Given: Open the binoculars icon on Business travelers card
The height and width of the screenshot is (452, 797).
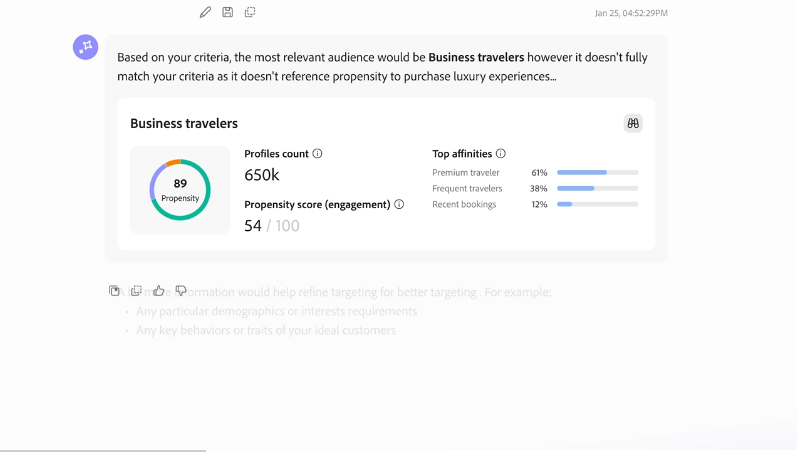Looking at the screenshot, I should coord(633,123).
